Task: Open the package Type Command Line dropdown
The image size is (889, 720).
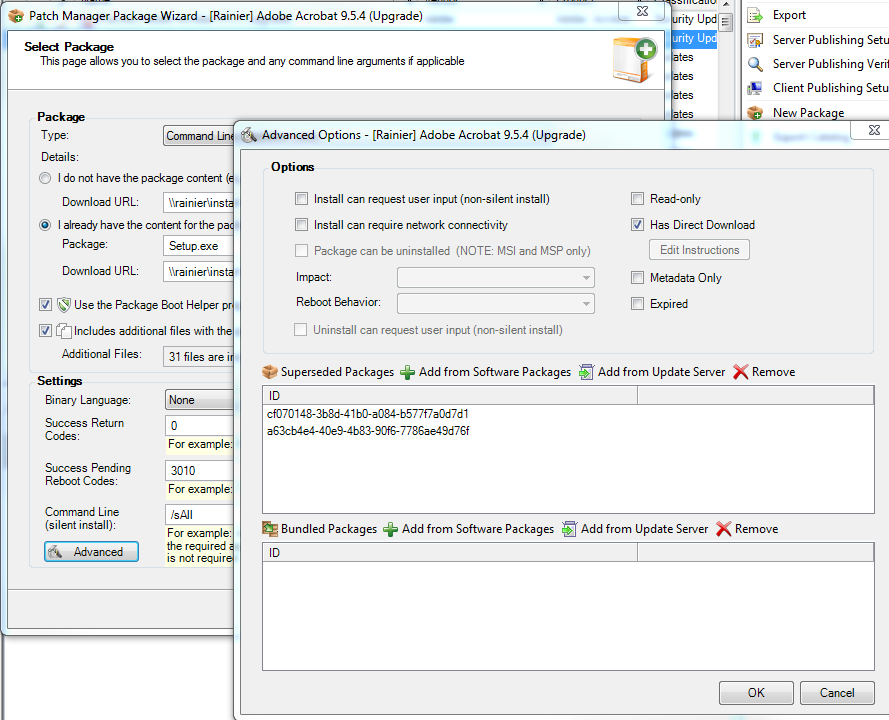Action: pyautogui.click(x=199, y=135)
